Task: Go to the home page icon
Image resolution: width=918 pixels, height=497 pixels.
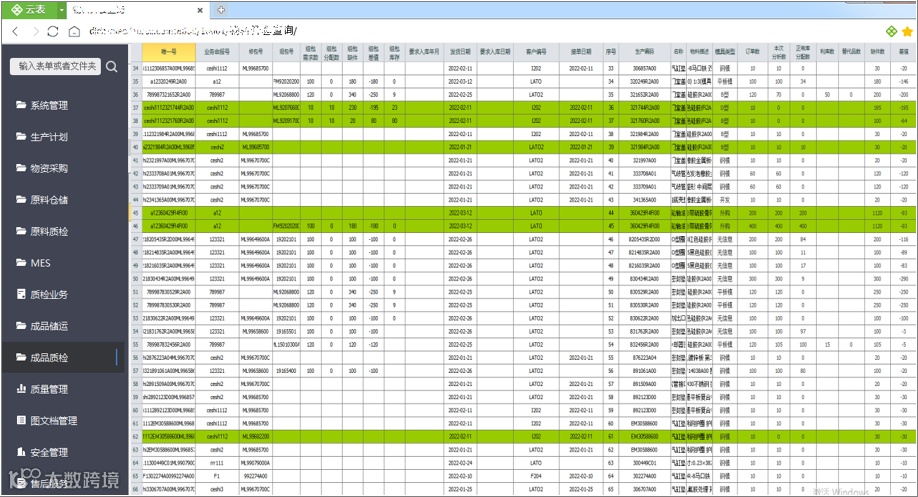Action: pyautogui.click(x=74, y=31)
